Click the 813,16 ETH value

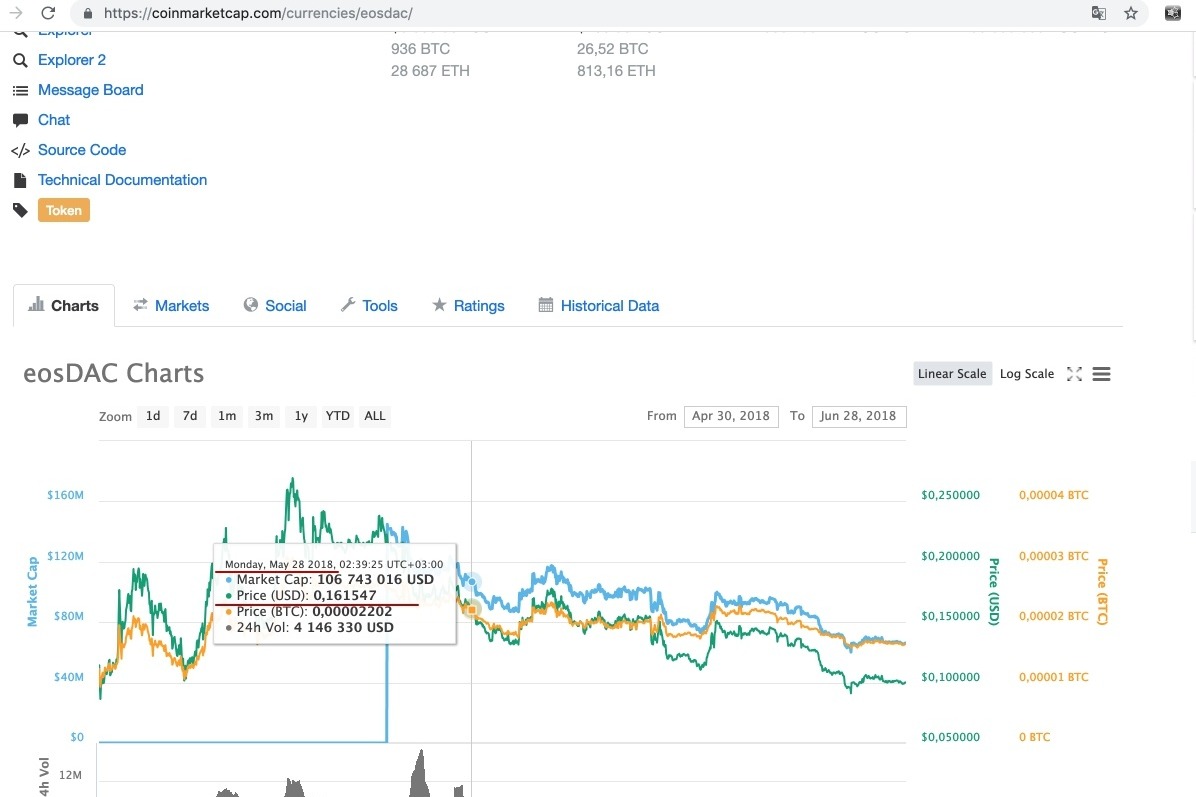pyautogui.click(x=616, y=71)
